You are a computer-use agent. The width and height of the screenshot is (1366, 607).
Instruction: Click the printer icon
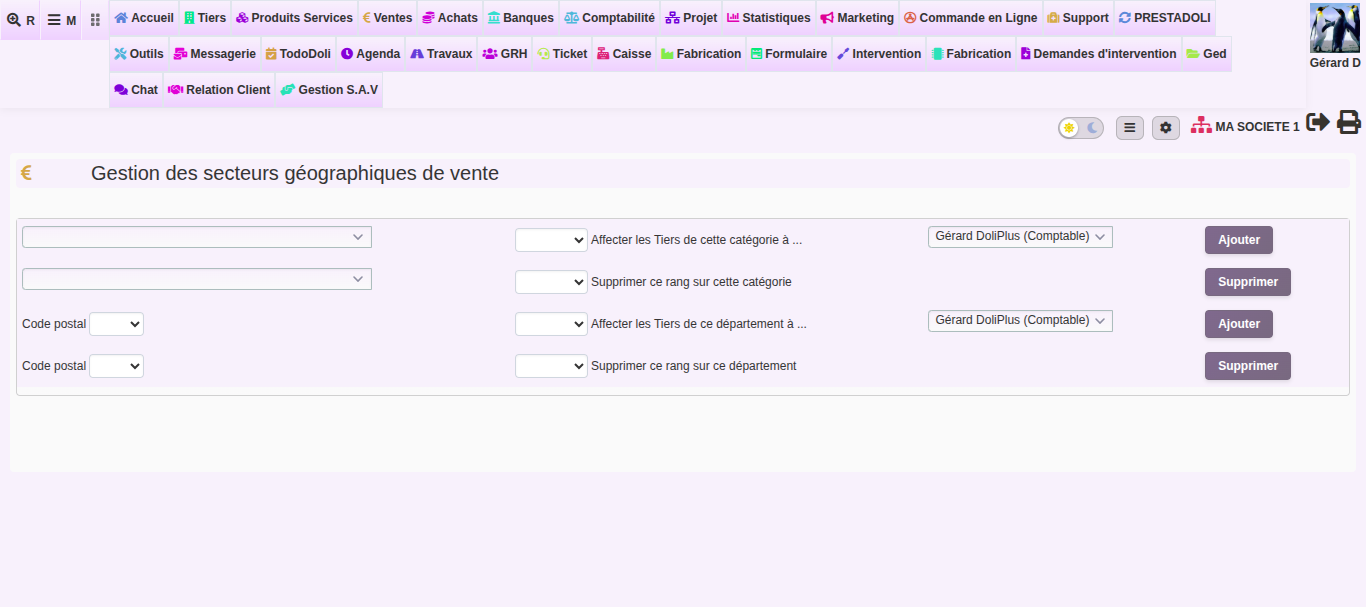click(1349, 122)
